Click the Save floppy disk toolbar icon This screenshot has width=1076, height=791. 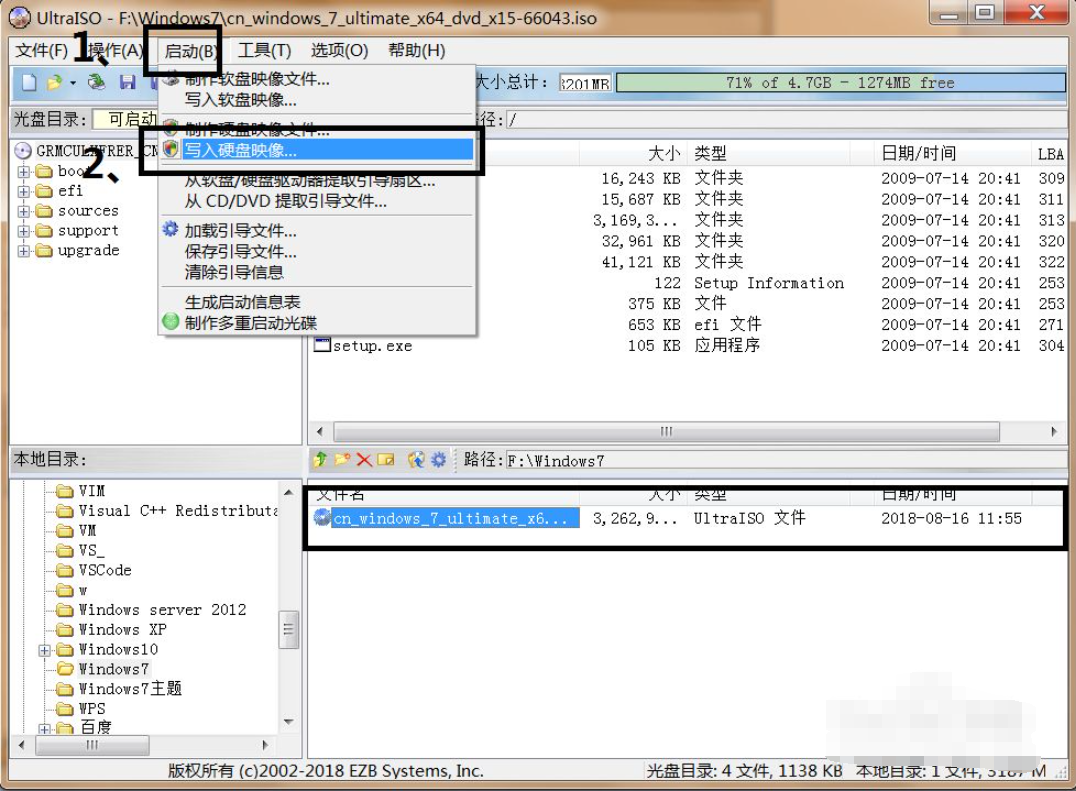127,82
